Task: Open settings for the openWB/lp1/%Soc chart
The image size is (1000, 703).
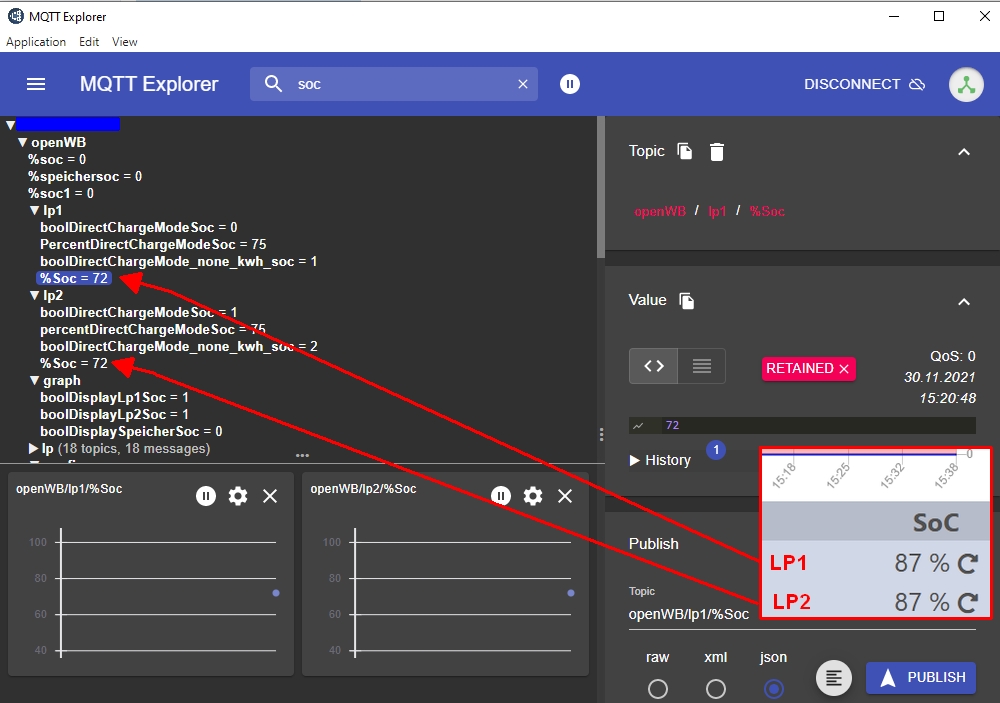Action: tap(238, 496)
